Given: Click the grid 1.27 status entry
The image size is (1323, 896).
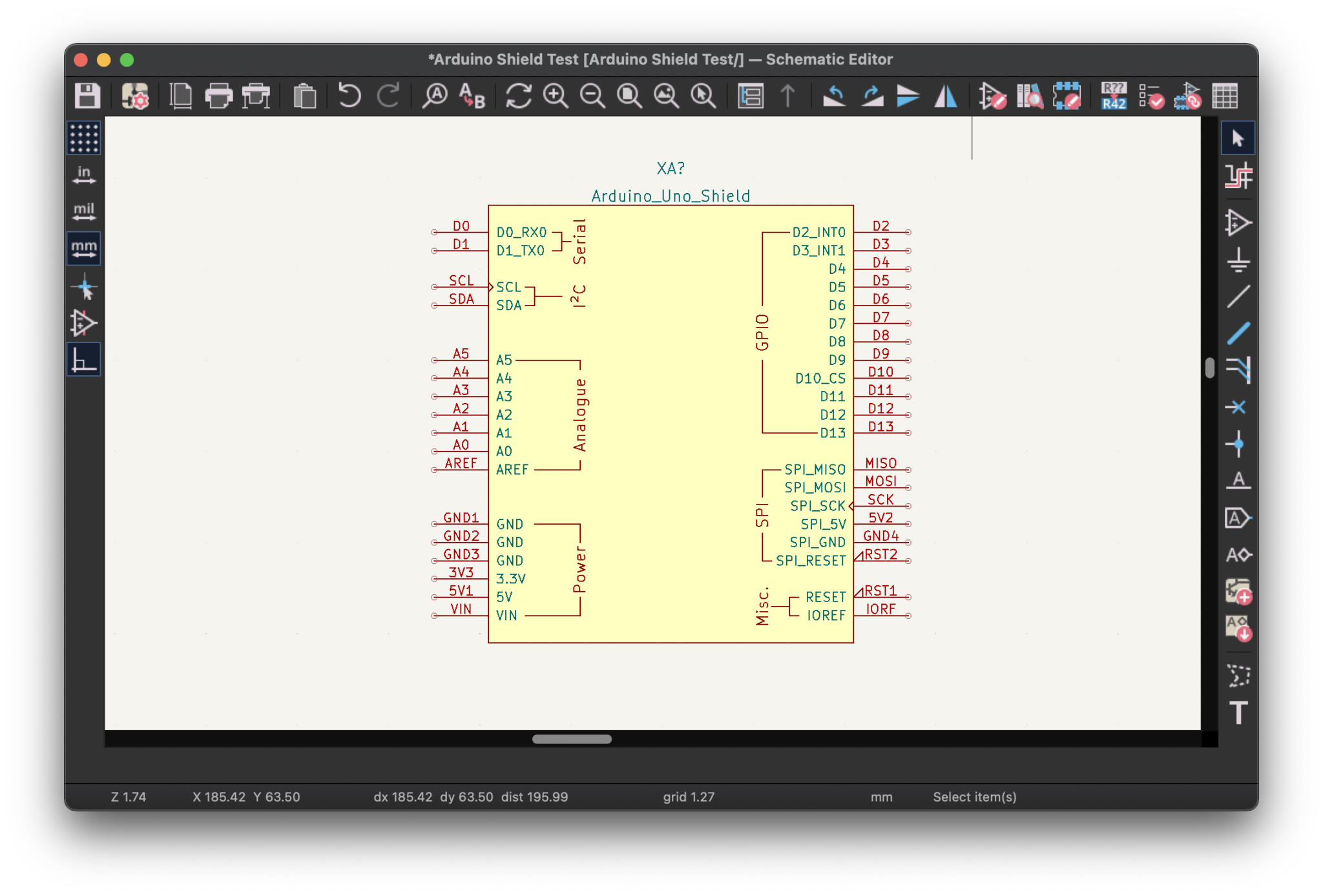Looking at the screenshot, I should pyautogui.click(x=689, y=797).
